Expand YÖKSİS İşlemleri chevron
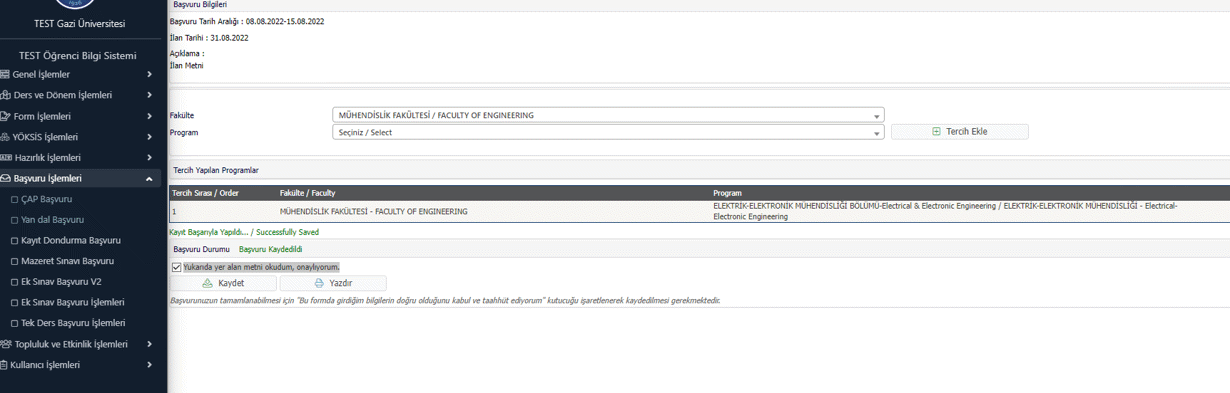Viewport: 1230px width, 393px height. pyautogui.click(x=149, y=137)
